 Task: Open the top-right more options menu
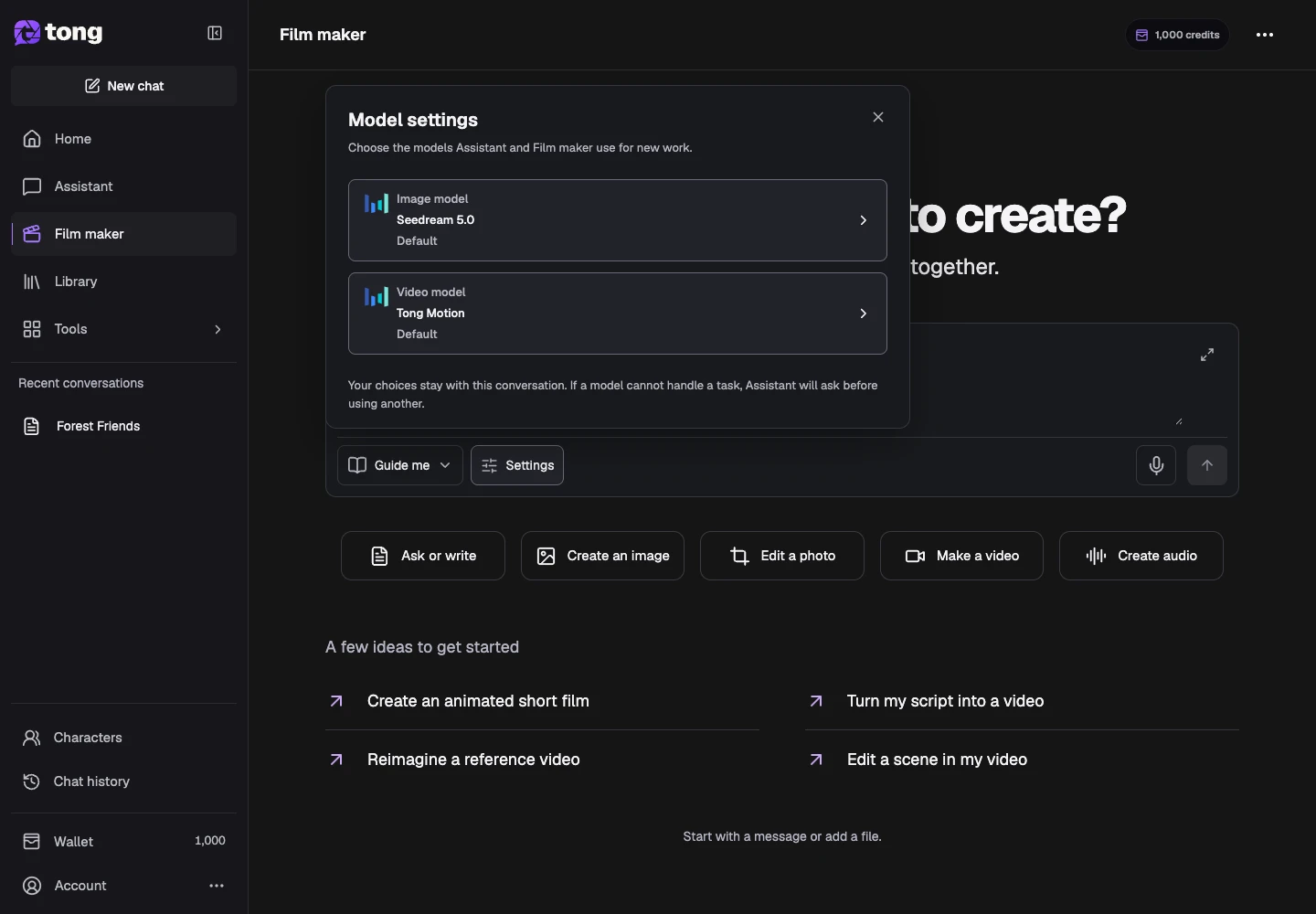click(1265, 35)
